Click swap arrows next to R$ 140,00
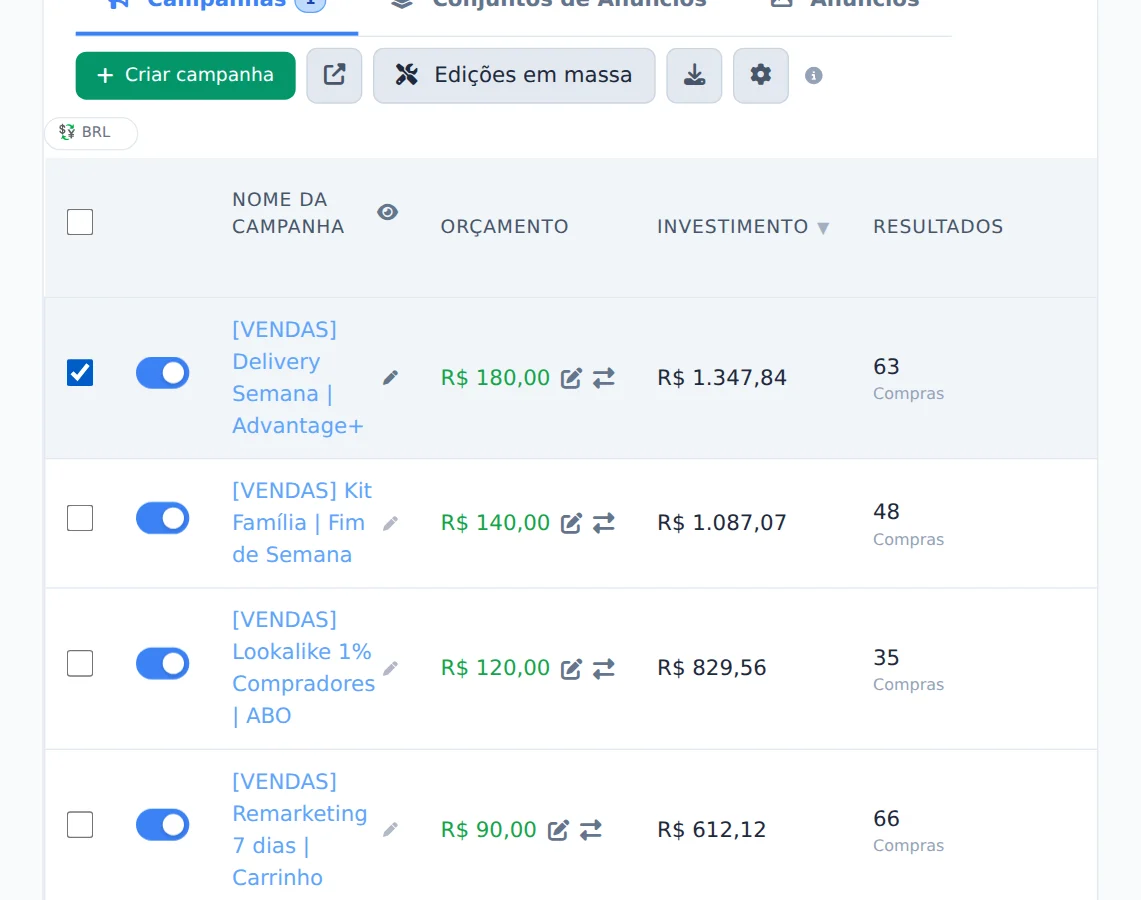This screenshot has height=900, width=1141. [604, 522]
